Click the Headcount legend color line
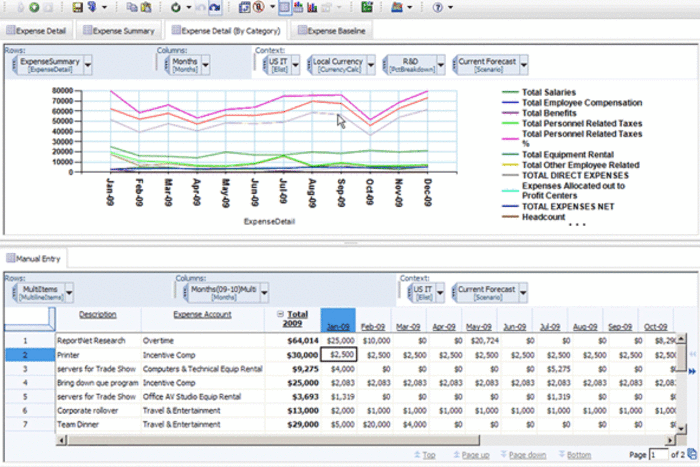700x467 pixels. point(510,217)
